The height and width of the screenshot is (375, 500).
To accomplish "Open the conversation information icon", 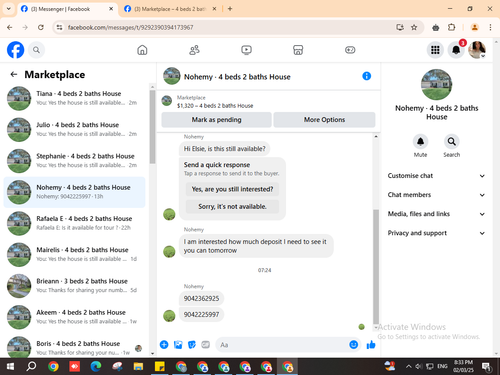I will (367, 76).
